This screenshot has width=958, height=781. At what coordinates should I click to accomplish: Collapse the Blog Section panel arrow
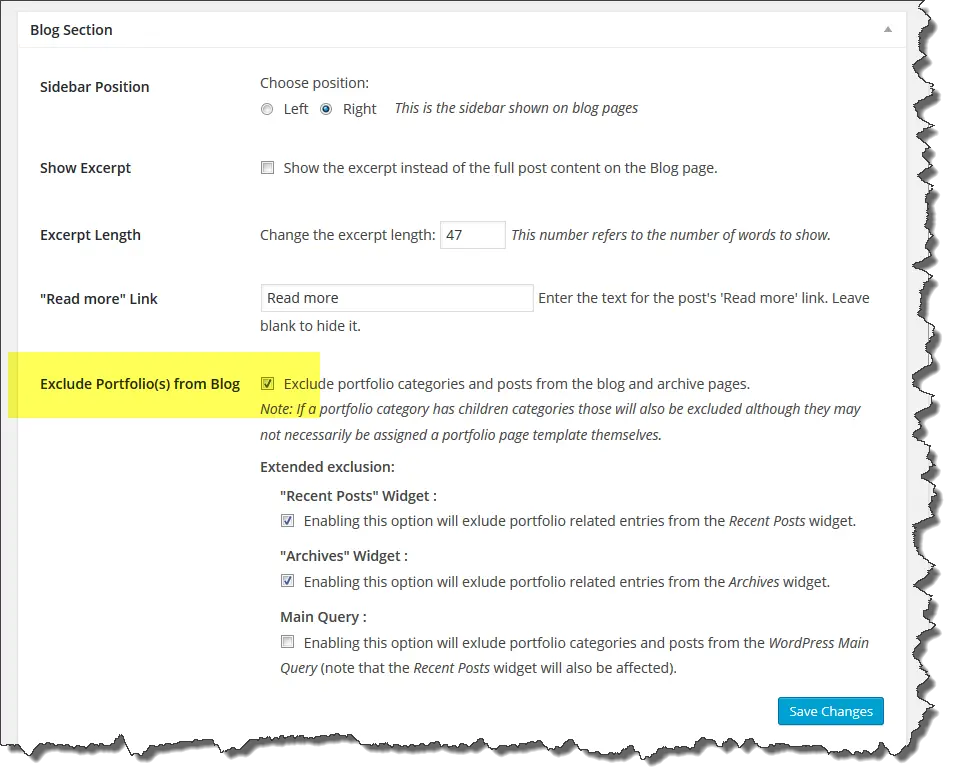click(887, 30)
